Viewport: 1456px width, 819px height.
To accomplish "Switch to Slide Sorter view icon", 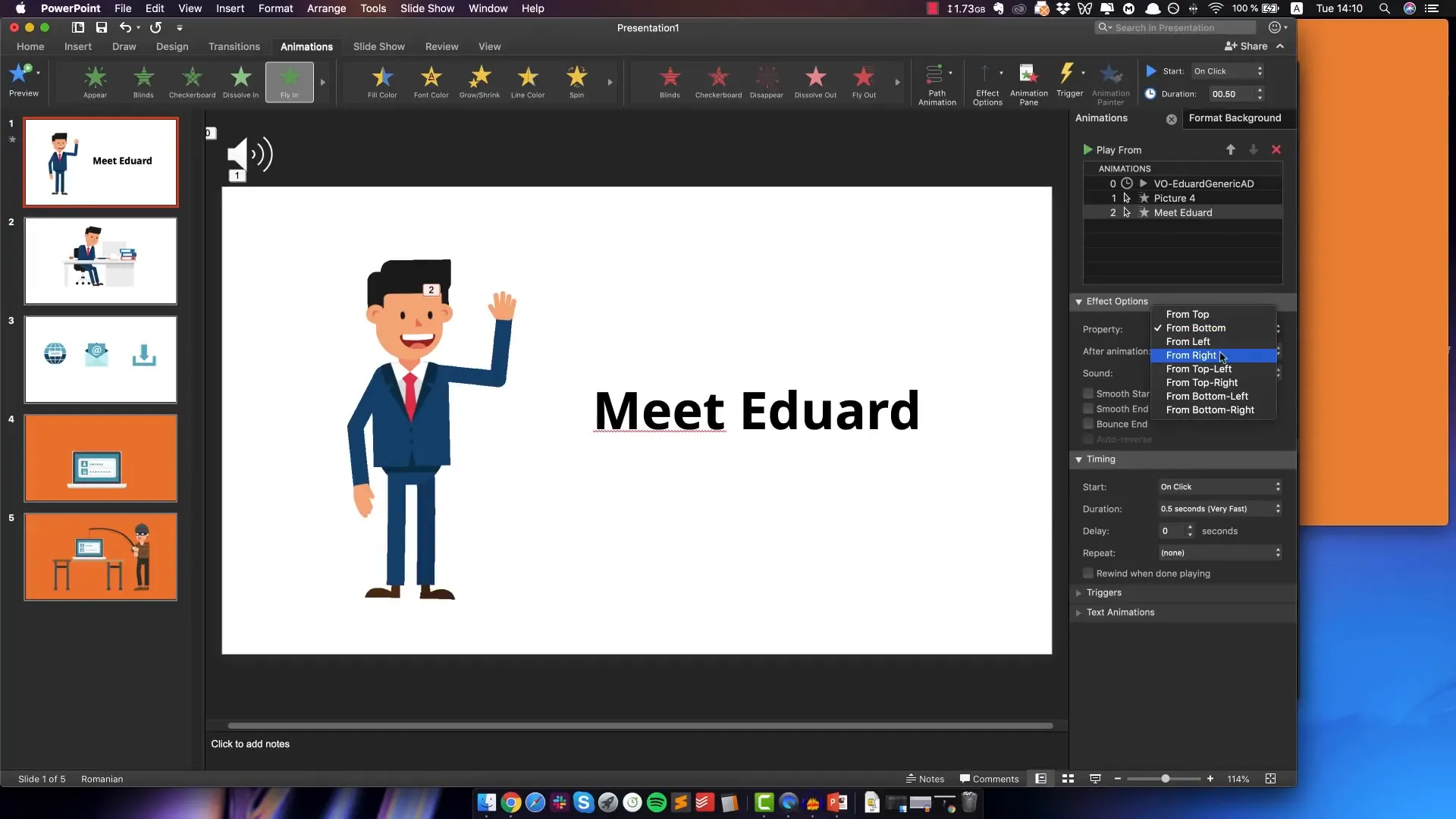I will point(1068,779).
